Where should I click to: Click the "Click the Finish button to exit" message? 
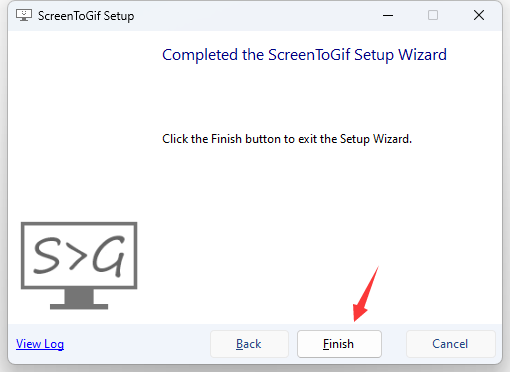287,139
